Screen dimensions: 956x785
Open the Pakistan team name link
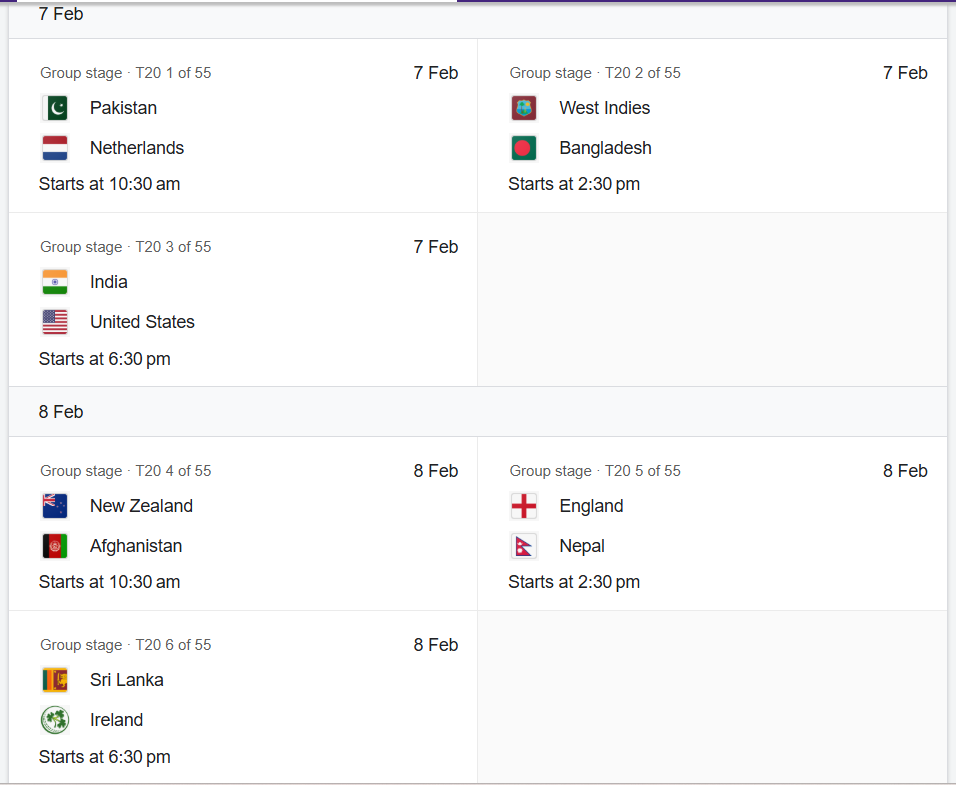pos(123,108)
